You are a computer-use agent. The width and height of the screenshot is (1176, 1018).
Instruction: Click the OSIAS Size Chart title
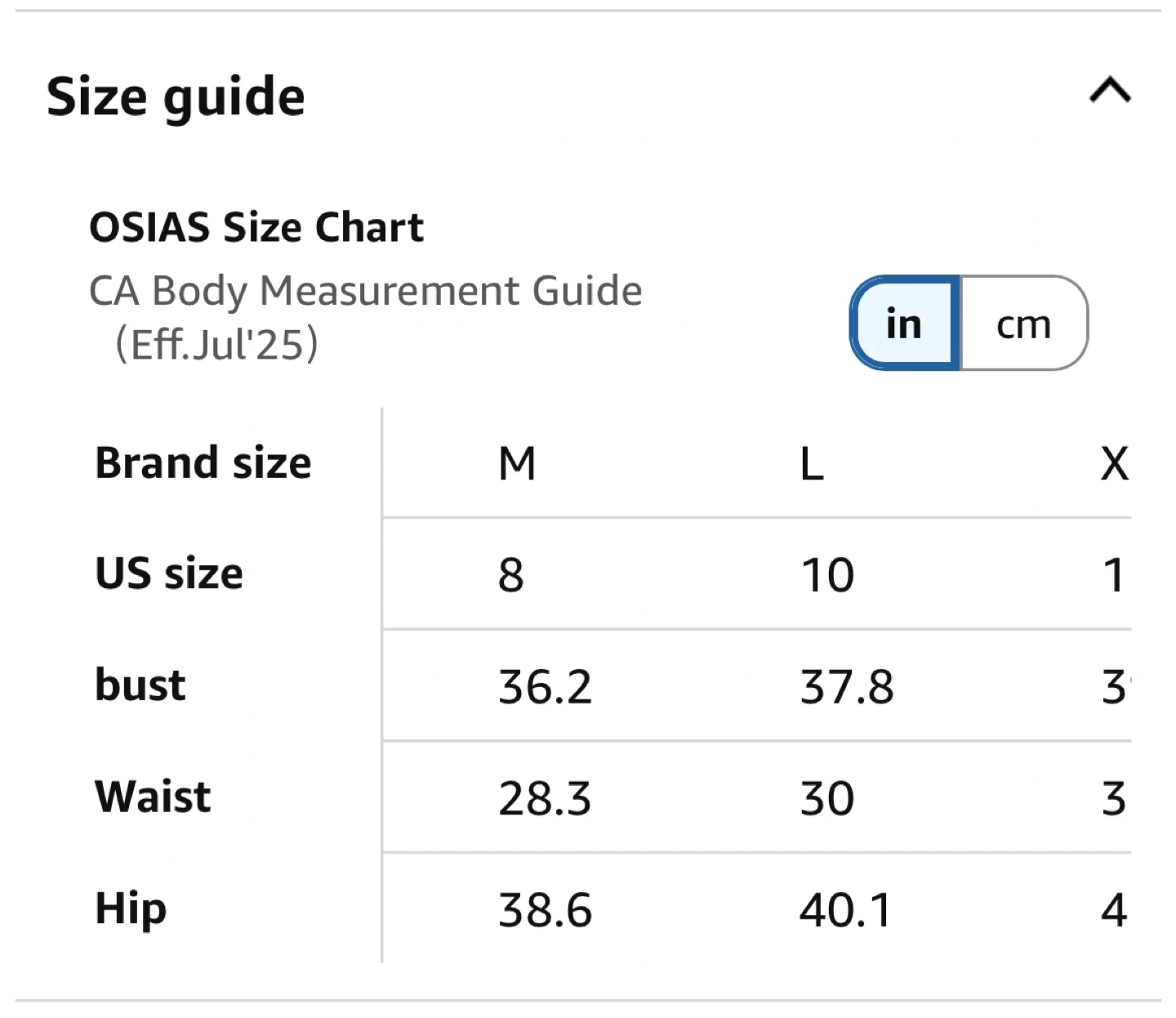point(256,227)
